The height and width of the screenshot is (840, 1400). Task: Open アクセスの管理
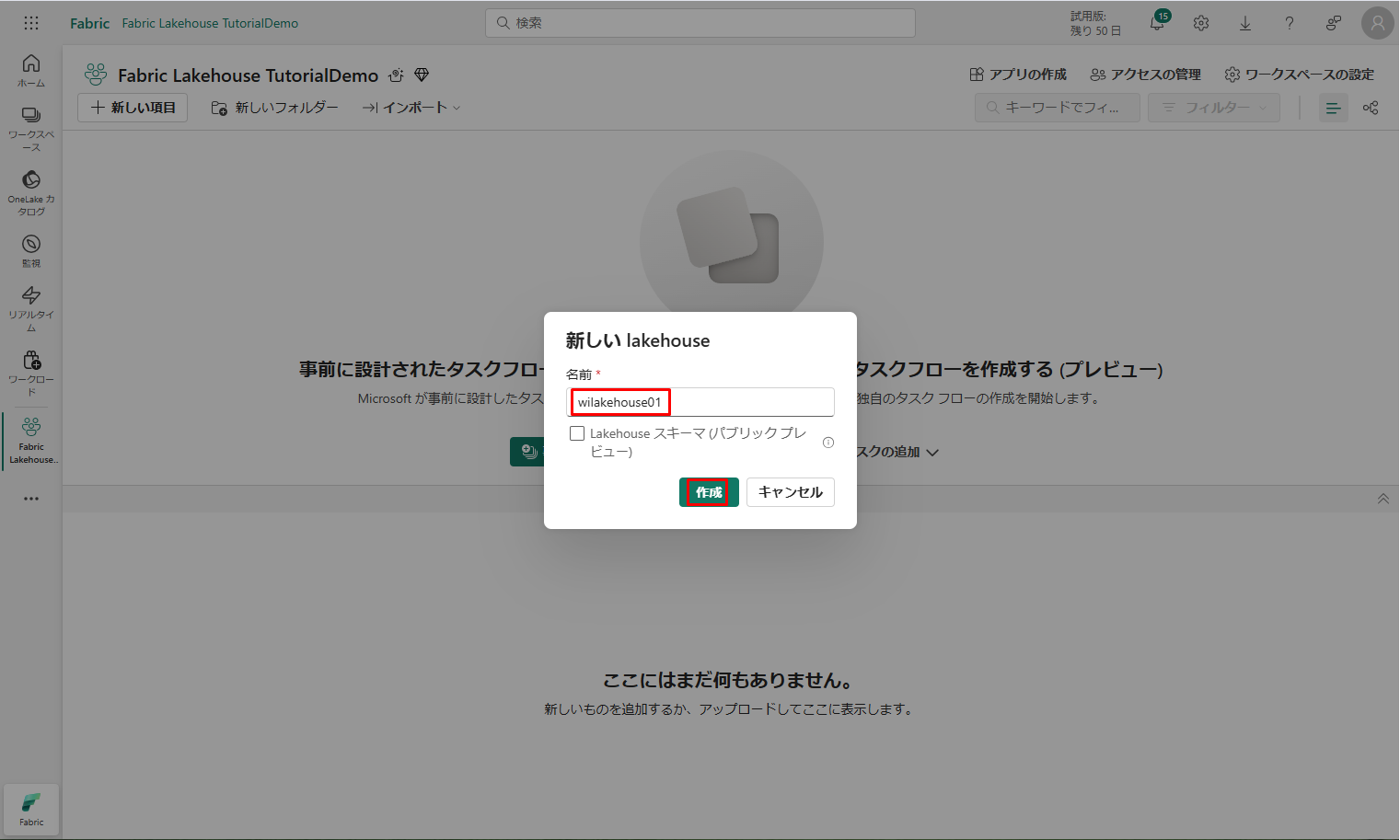point(1146,75)
